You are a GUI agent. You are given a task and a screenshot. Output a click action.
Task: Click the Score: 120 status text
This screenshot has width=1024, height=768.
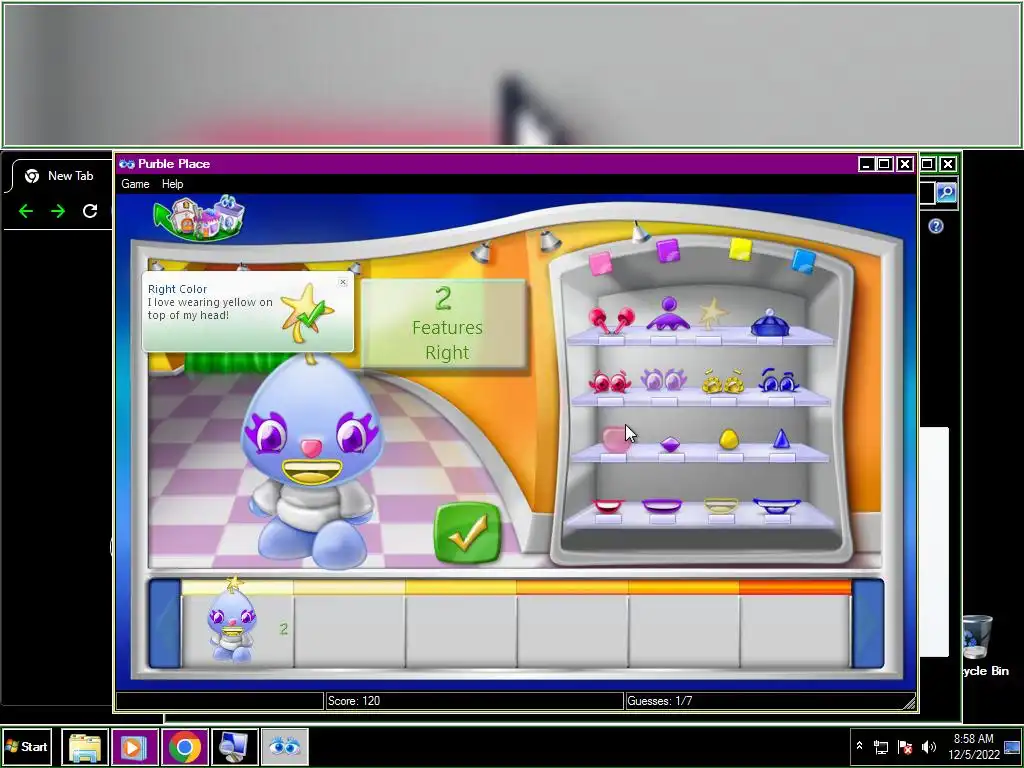coord(353,701)
